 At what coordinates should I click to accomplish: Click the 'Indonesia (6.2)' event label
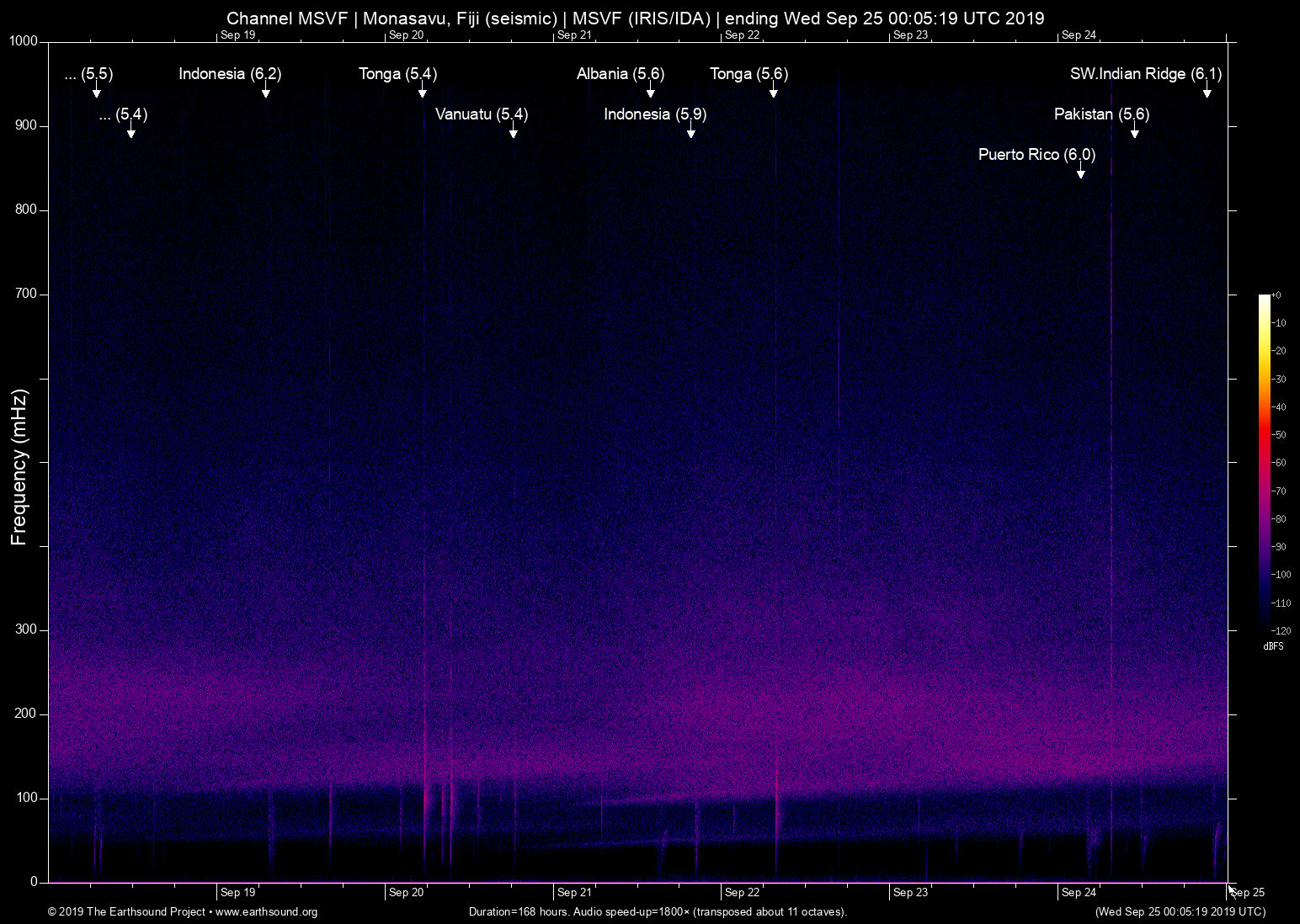(230, 74)
